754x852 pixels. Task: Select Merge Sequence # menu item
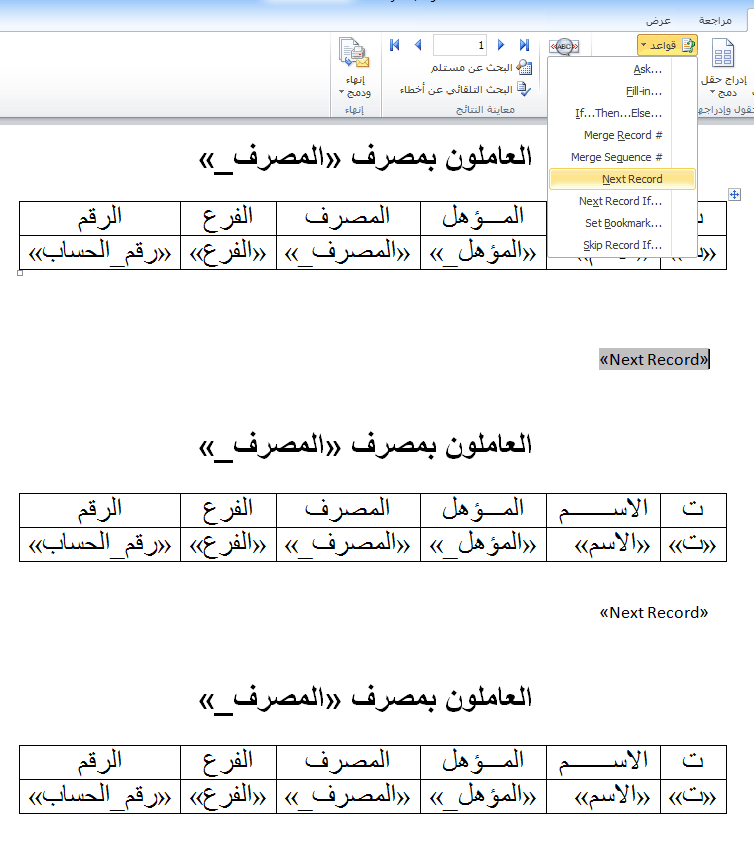click(x=616, y=157)
